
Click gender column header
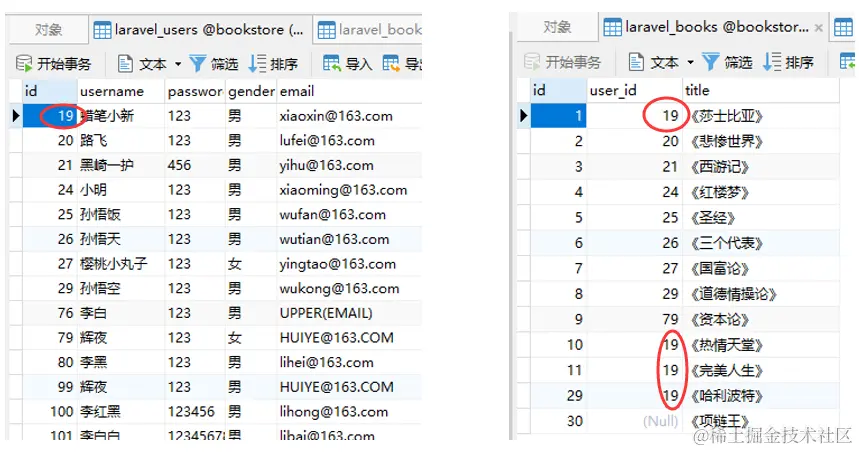pos(251,91)
